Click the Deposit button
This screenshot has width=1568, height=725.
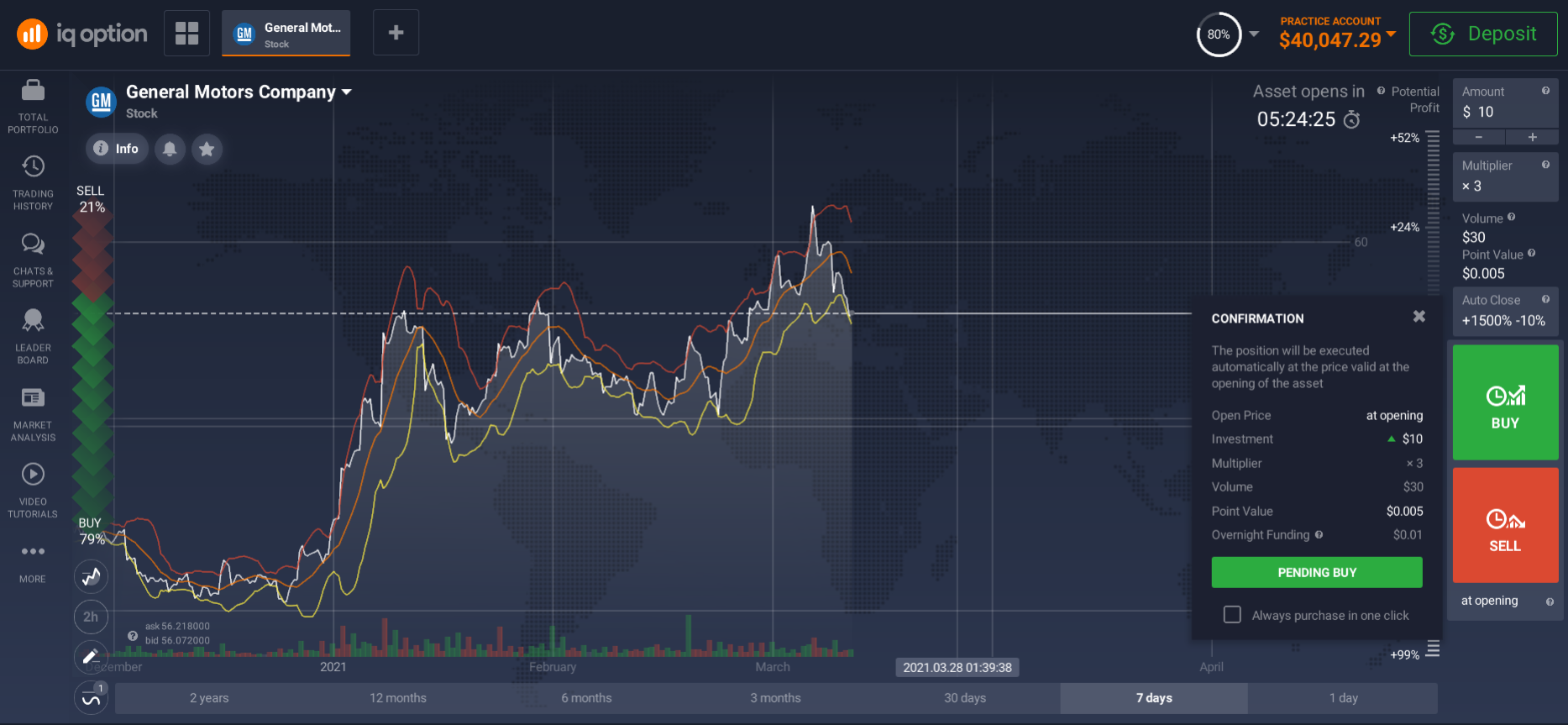(1483, 34)
